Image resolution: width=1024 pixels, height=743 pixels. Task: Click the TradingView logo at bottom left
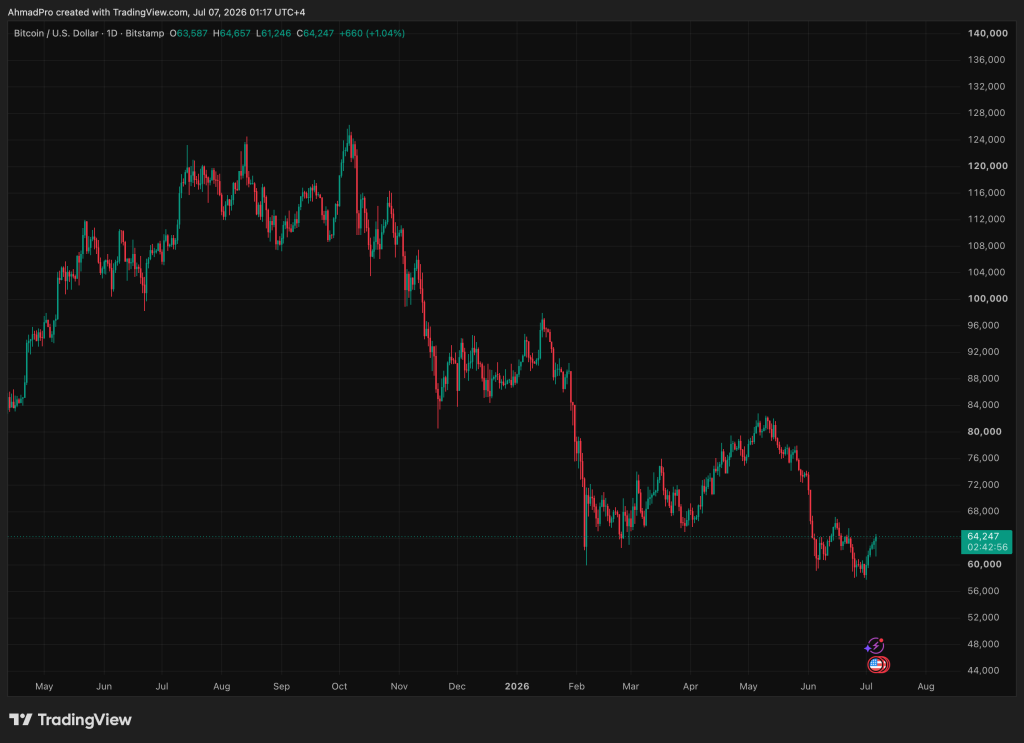pos(71,719)
